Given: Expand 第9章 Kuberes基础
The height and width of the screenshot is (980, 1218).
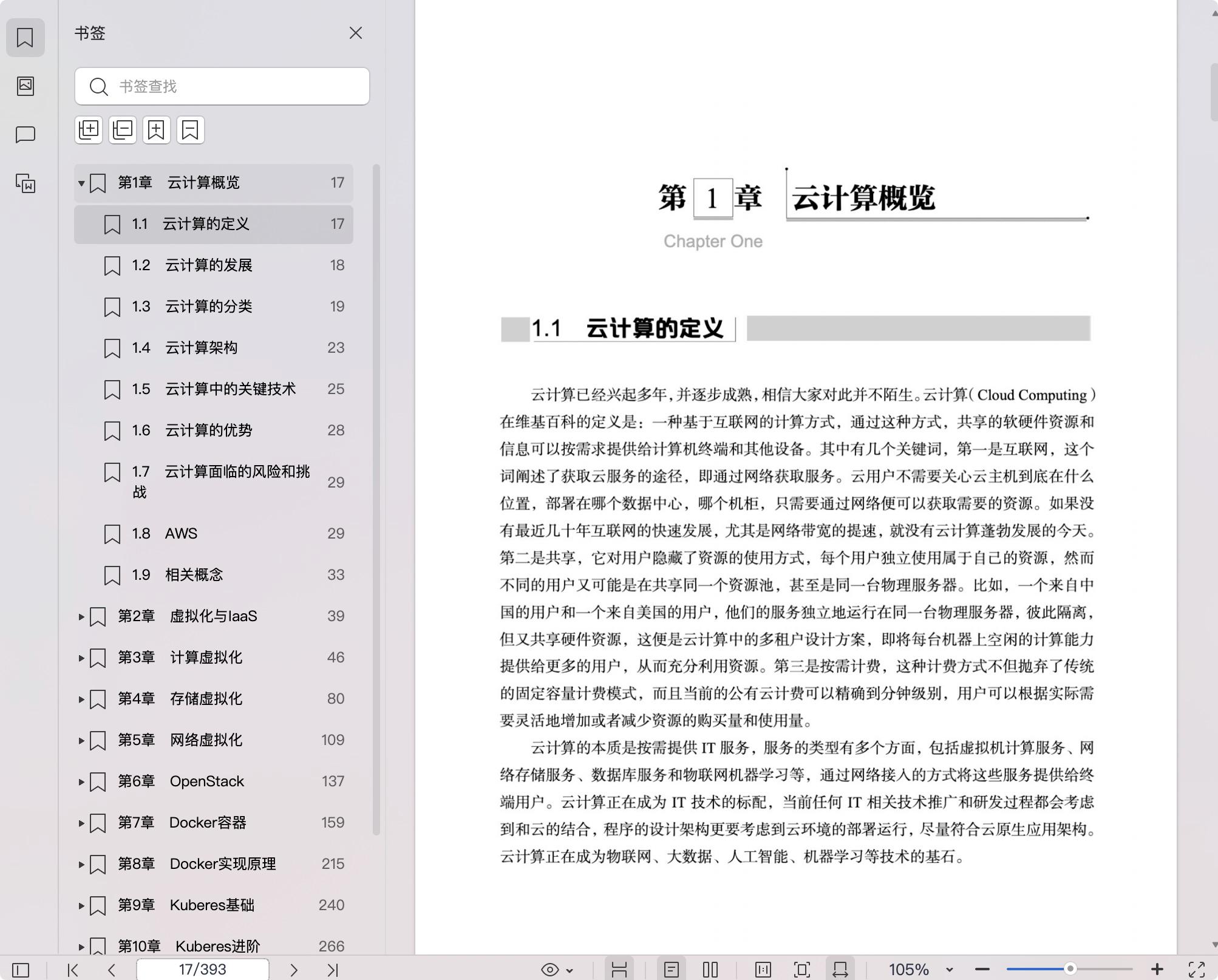Looking at the screenshot, I should pos(81,905).
